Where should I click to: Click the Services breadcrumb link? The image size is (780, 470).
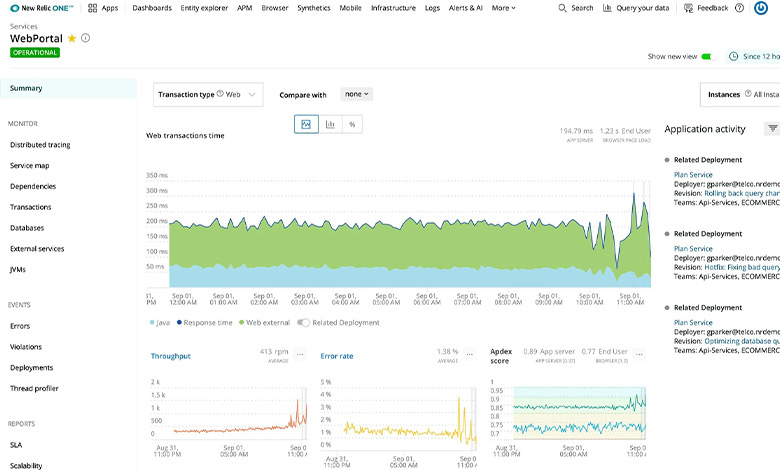click(23, 26)
